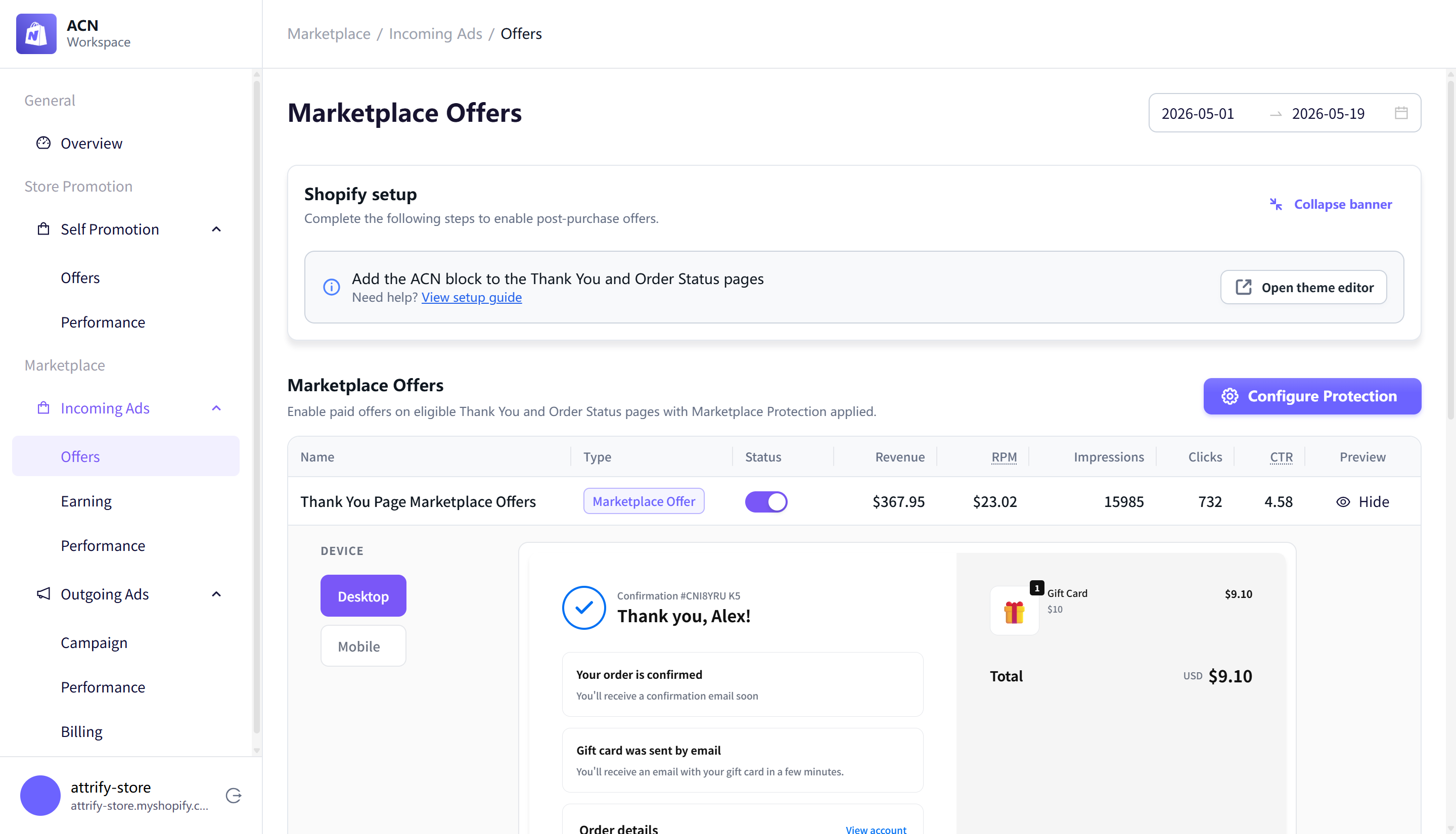This screenshot has height=834, width=1456.
Task: Click the attrify-store account name
Action: tap(111, 787)
